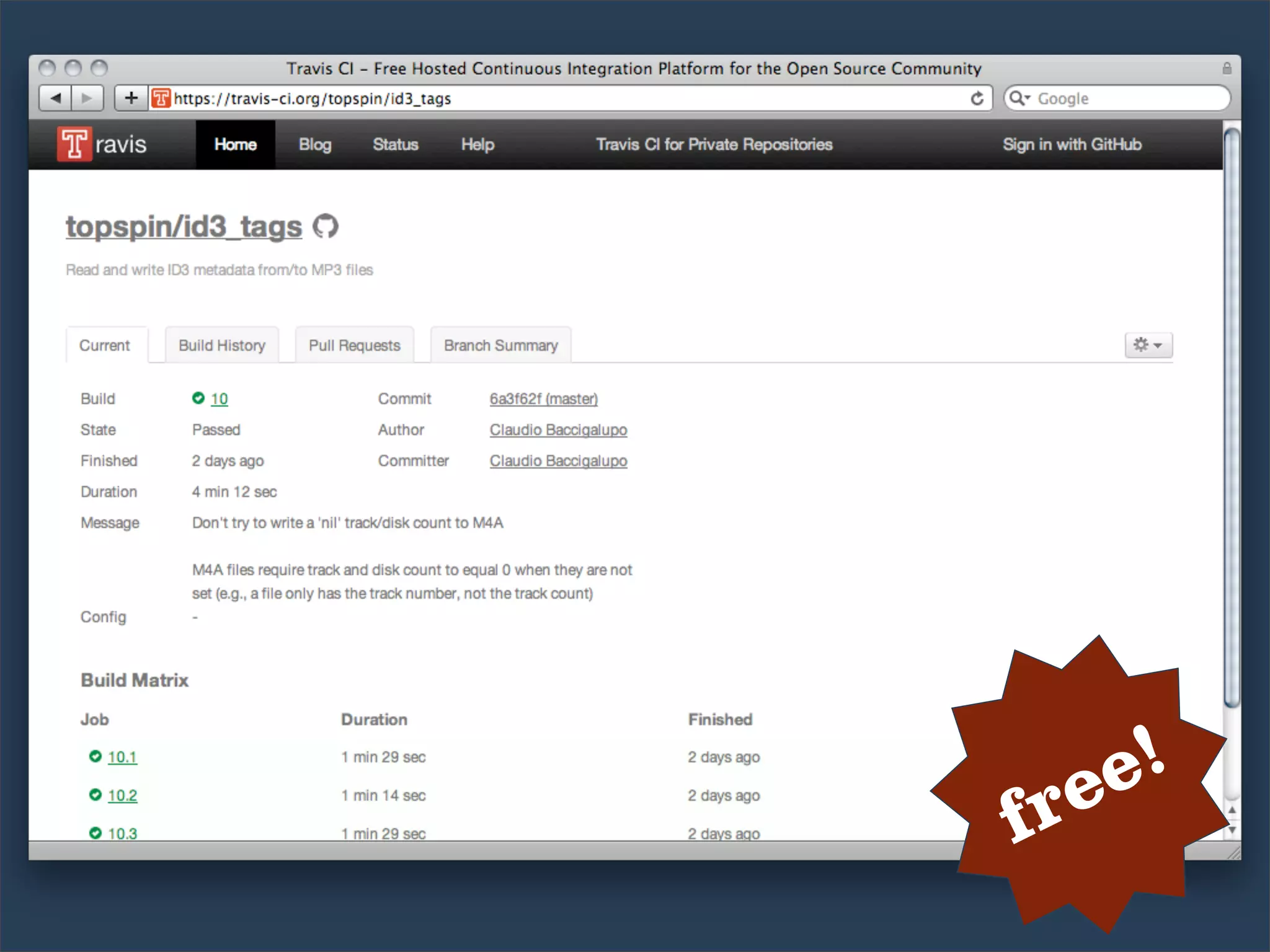Screen dimensions: 1270x952
Task: Click the browser back arrow
Action: (56, 98)
